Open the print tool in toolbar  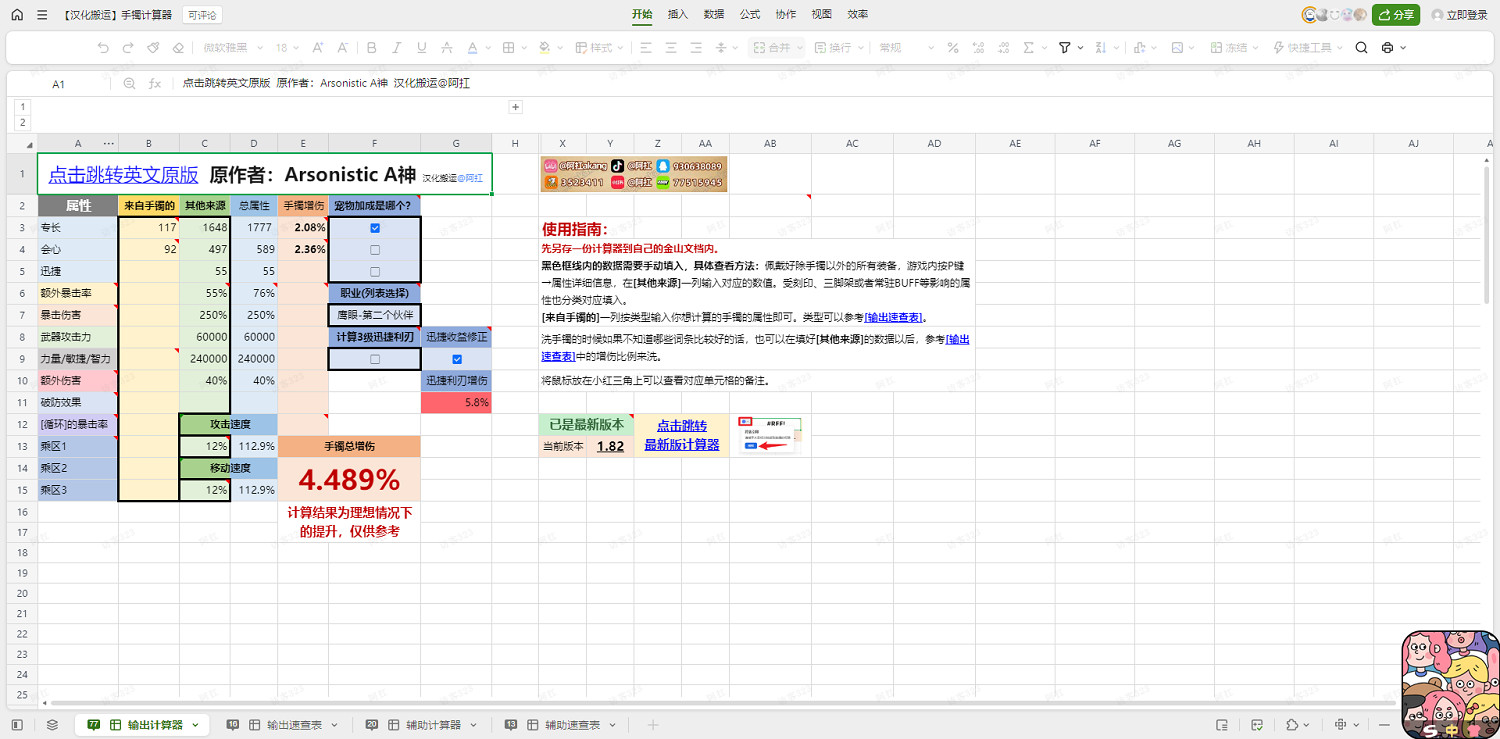point(1386,47)
